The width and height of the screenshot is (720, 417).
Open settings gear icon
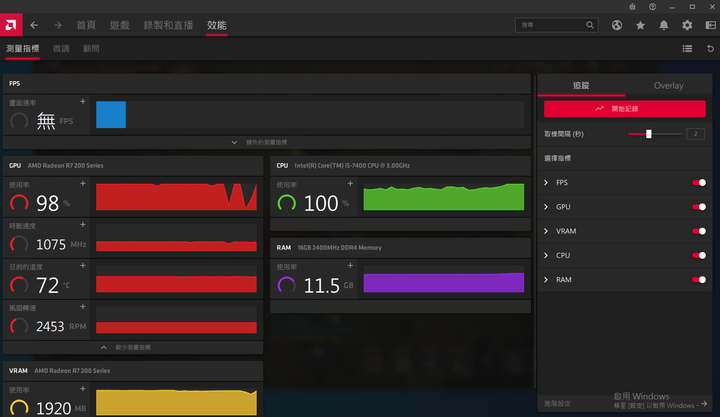(687, 25)
